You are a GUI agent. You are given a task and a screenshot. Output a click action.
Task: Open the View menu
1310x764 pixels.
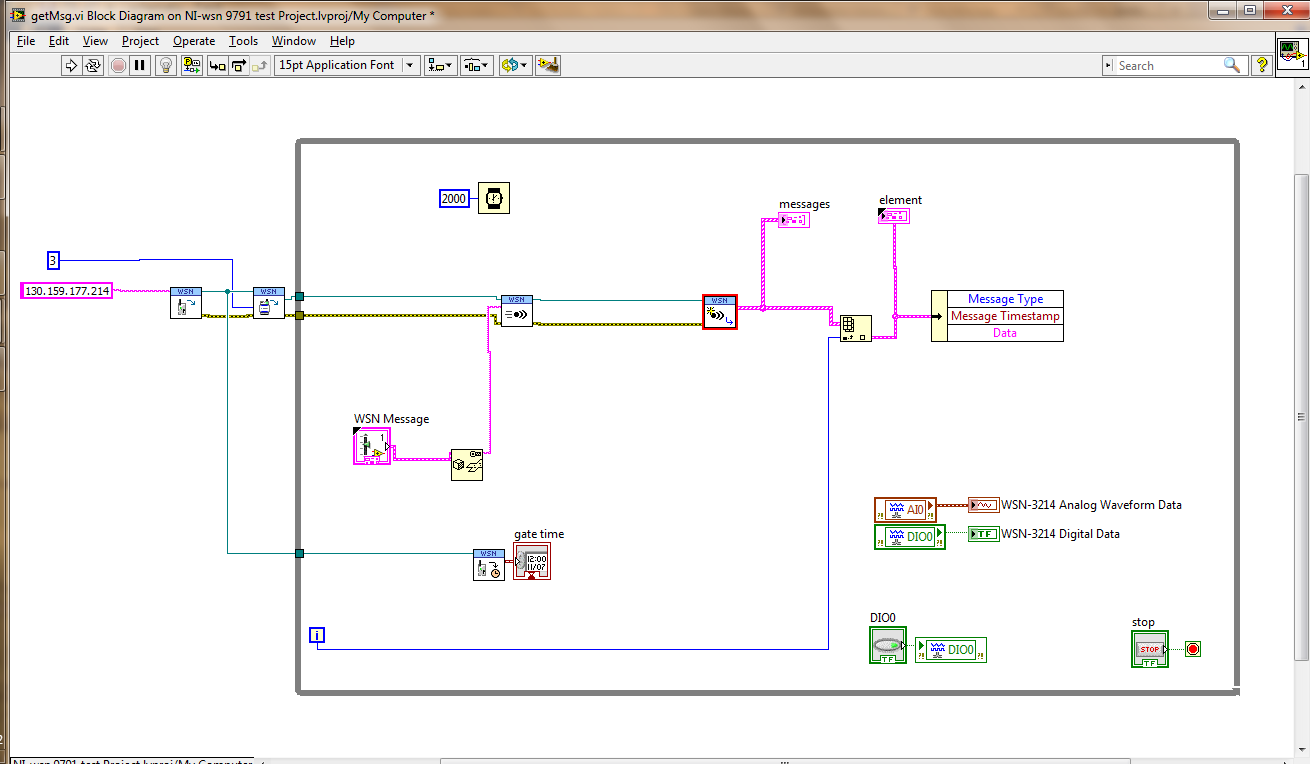[x=95, y=41]
